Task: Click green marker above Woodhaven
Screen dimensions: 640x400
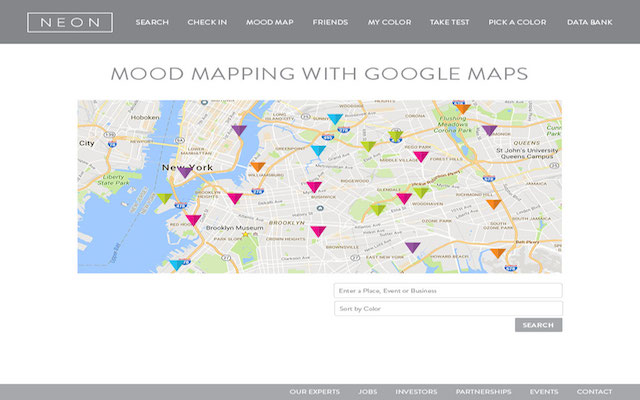Action: [x=420, y=193]
